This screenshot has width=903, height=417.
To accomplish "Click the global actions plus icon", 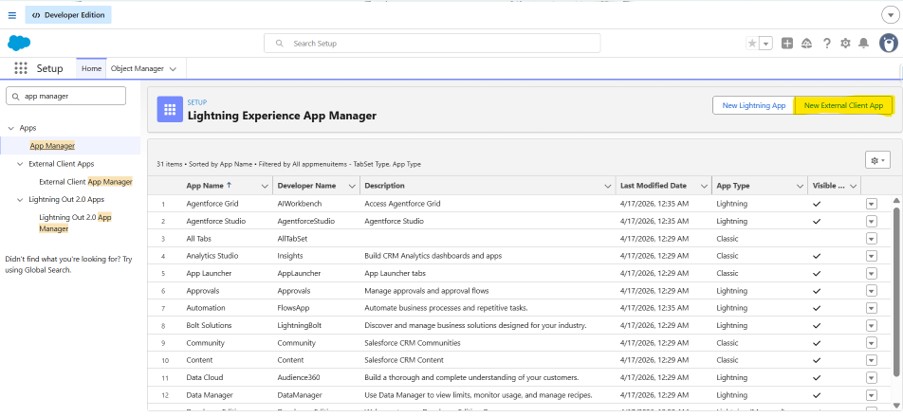I will point(787,43).
